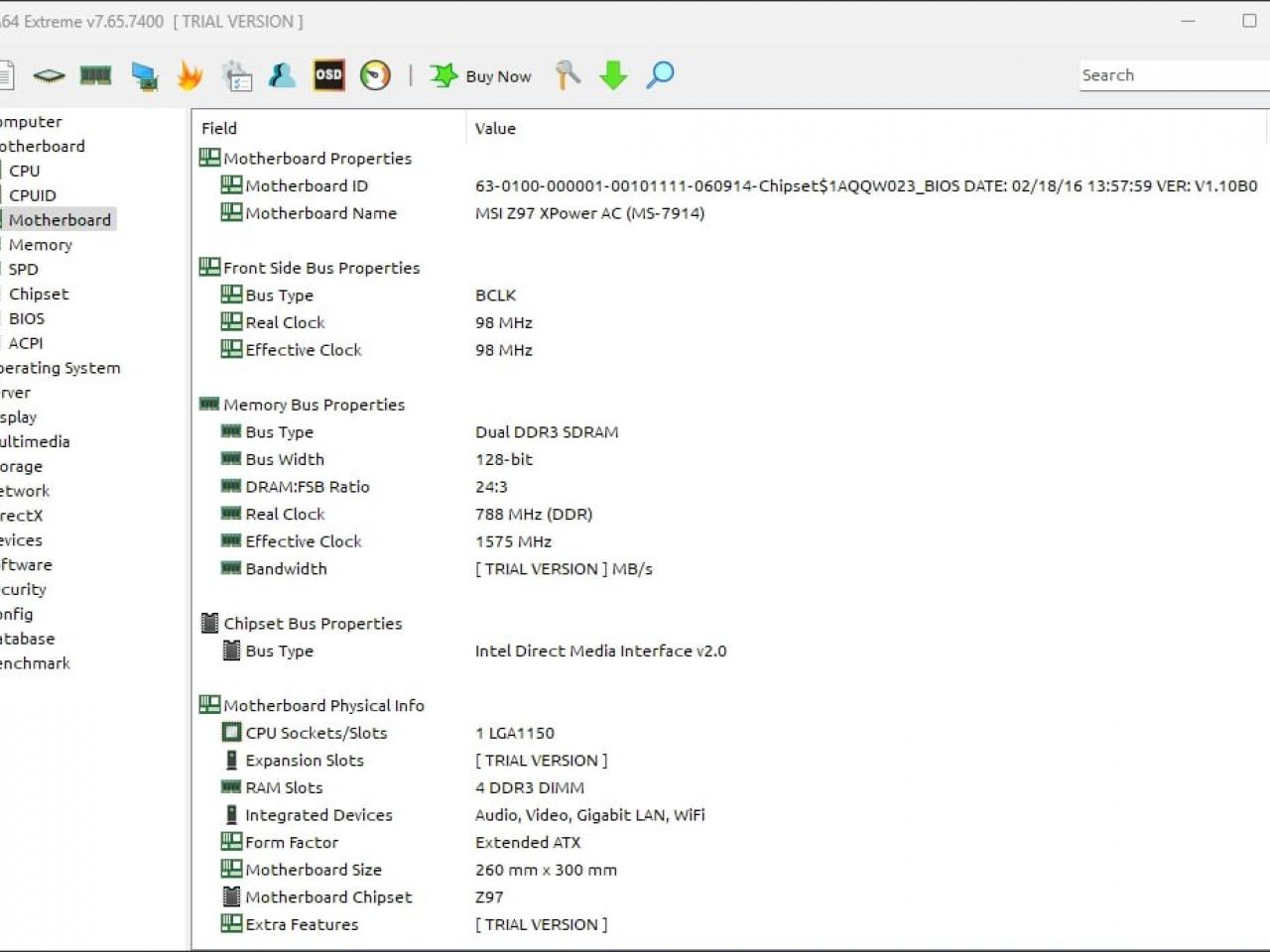The image size is (1270, 952).
Task: Launch the flame stability test icon
Action: pyautogui.click(x=190, y=75)
